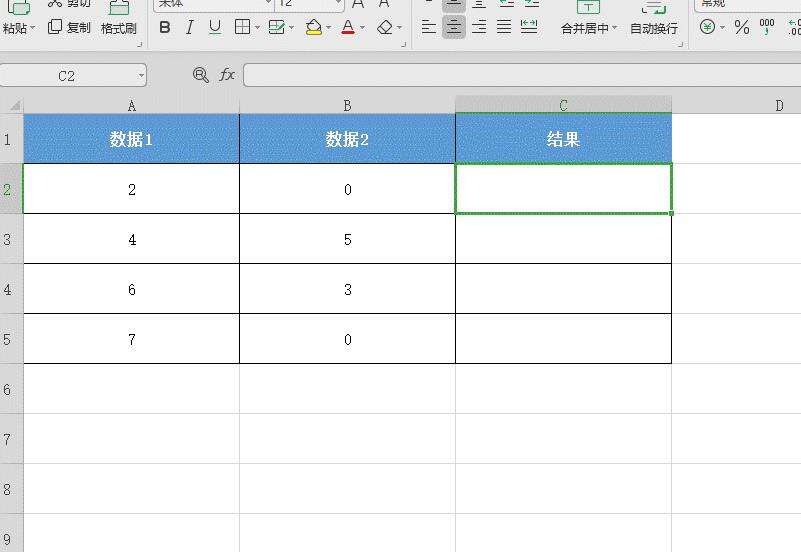Select the row 1 header

(x=12, y=139)
